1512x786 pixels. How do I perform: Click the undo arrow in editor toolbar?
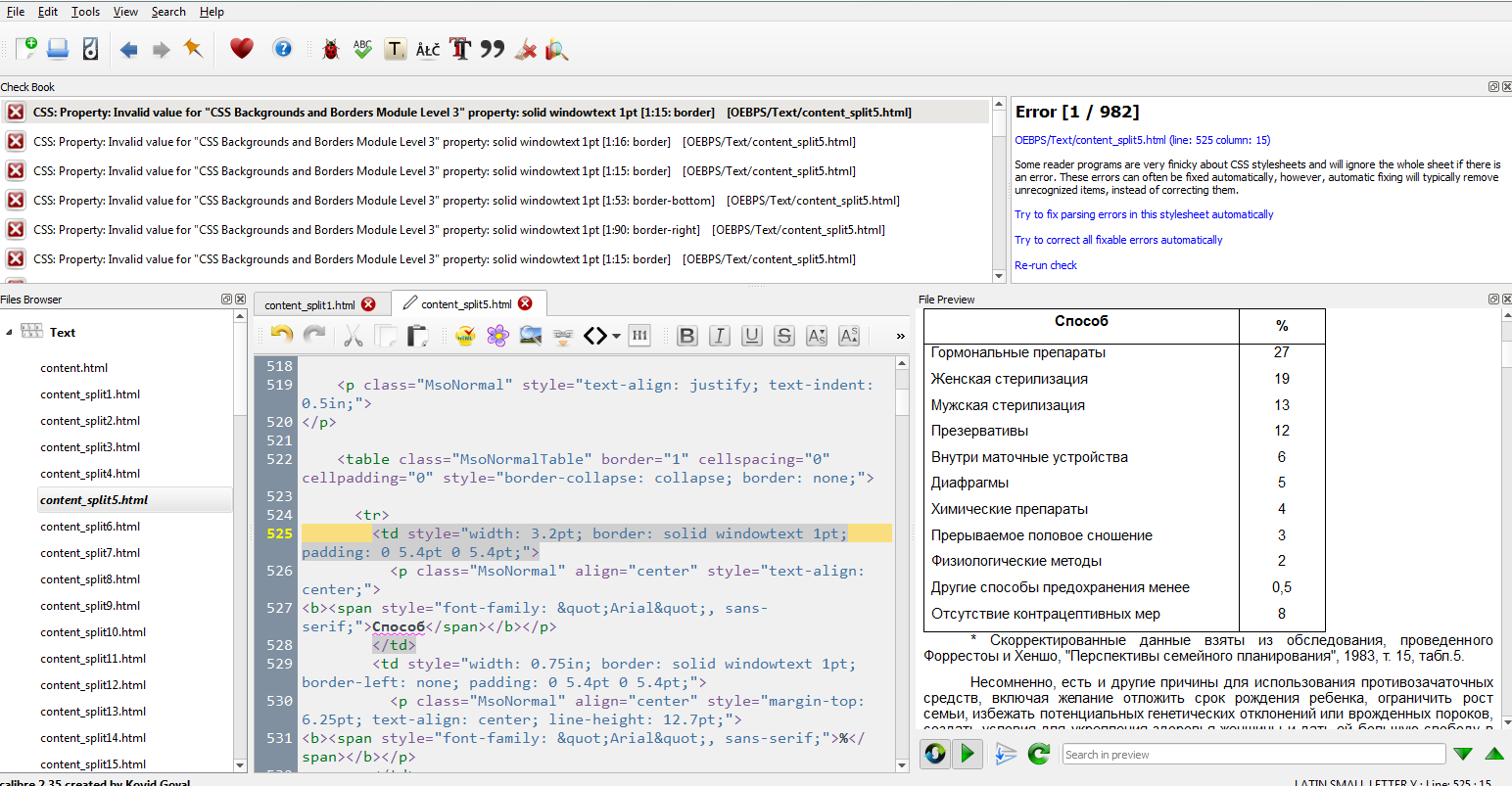[x=282, y=336]
